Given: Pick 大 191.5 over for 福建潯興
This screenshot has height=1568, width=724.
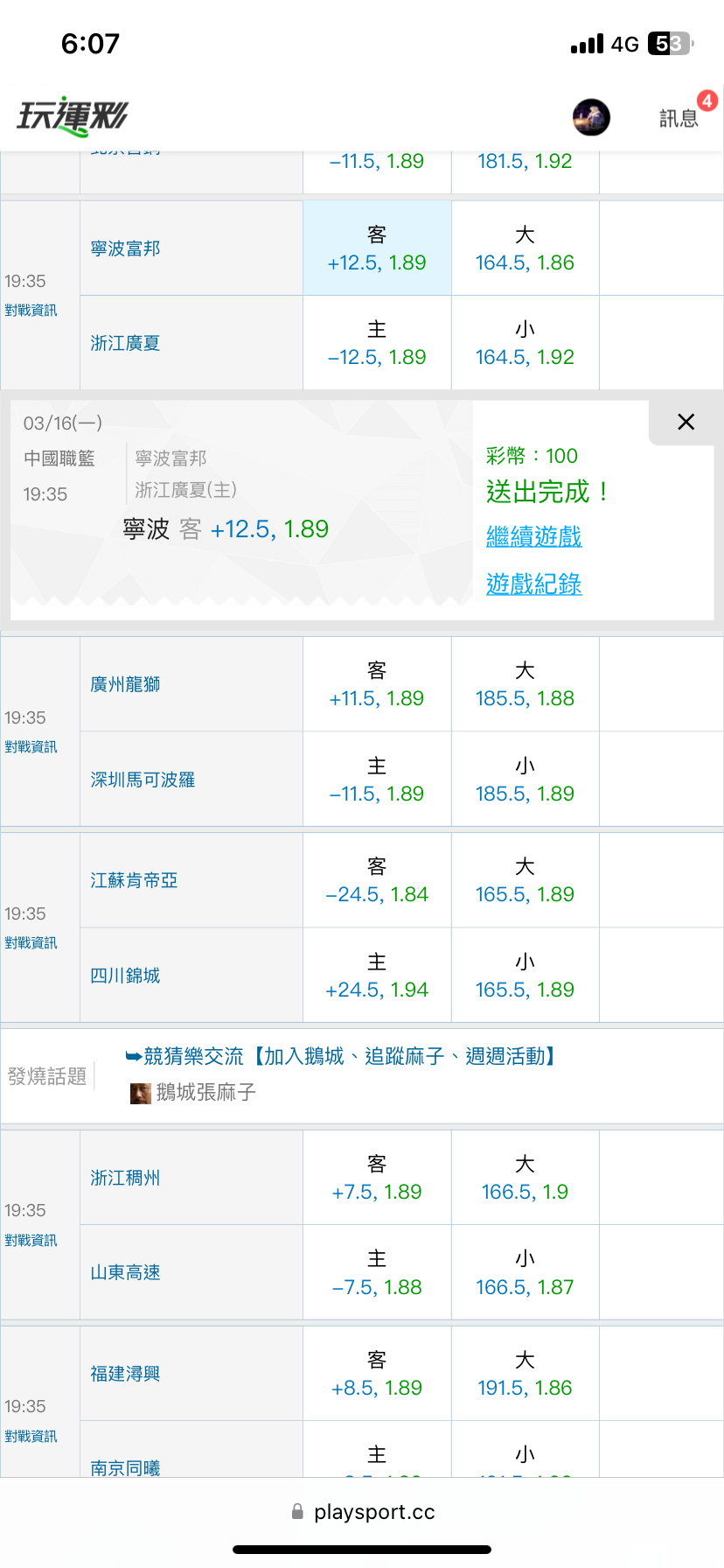Looking at the screenshot, I should pyautogui.click(x=525, y=1375).
